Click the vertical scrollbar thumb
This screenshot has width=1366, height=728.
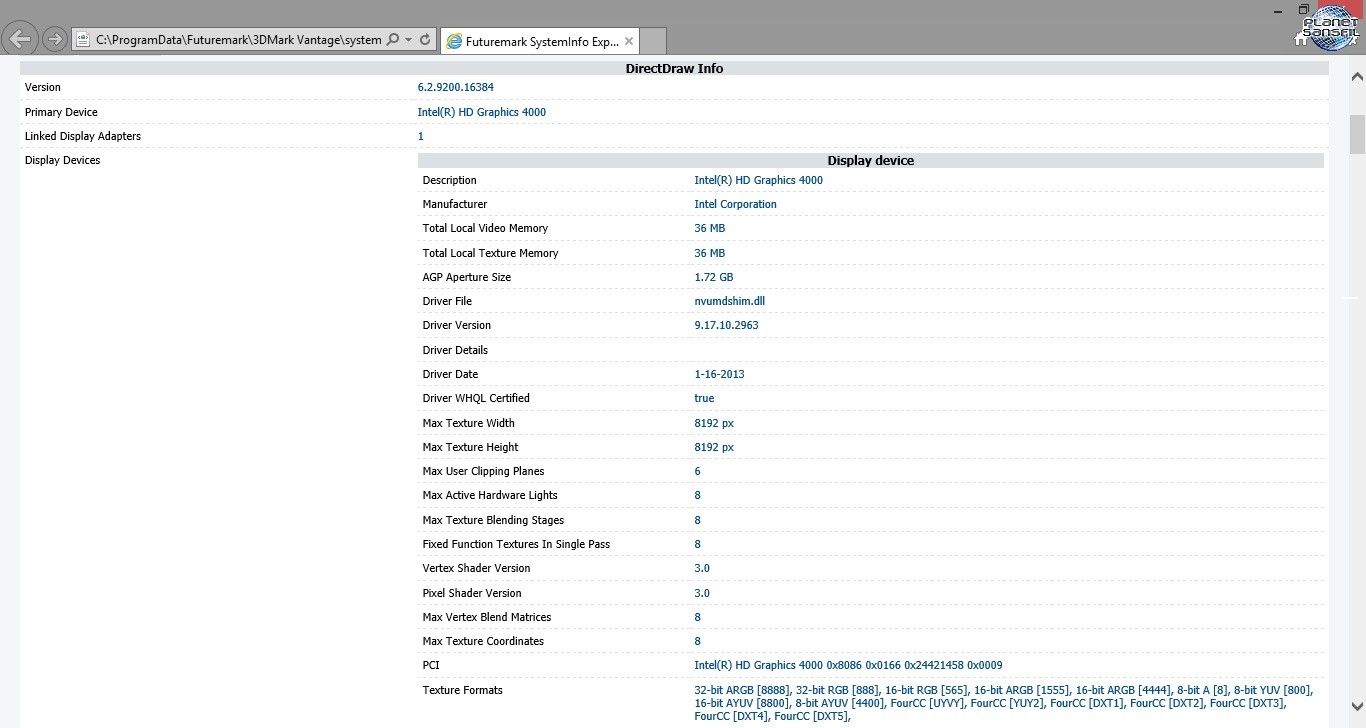coord(1357,134)
